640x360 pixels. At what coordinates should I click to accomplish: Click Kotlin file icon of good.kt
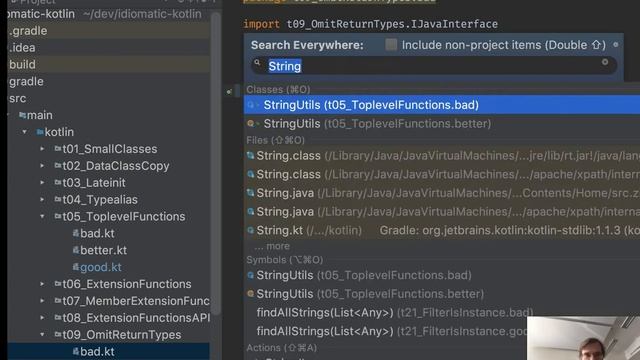pyautogui.click(x=76, y=267)
